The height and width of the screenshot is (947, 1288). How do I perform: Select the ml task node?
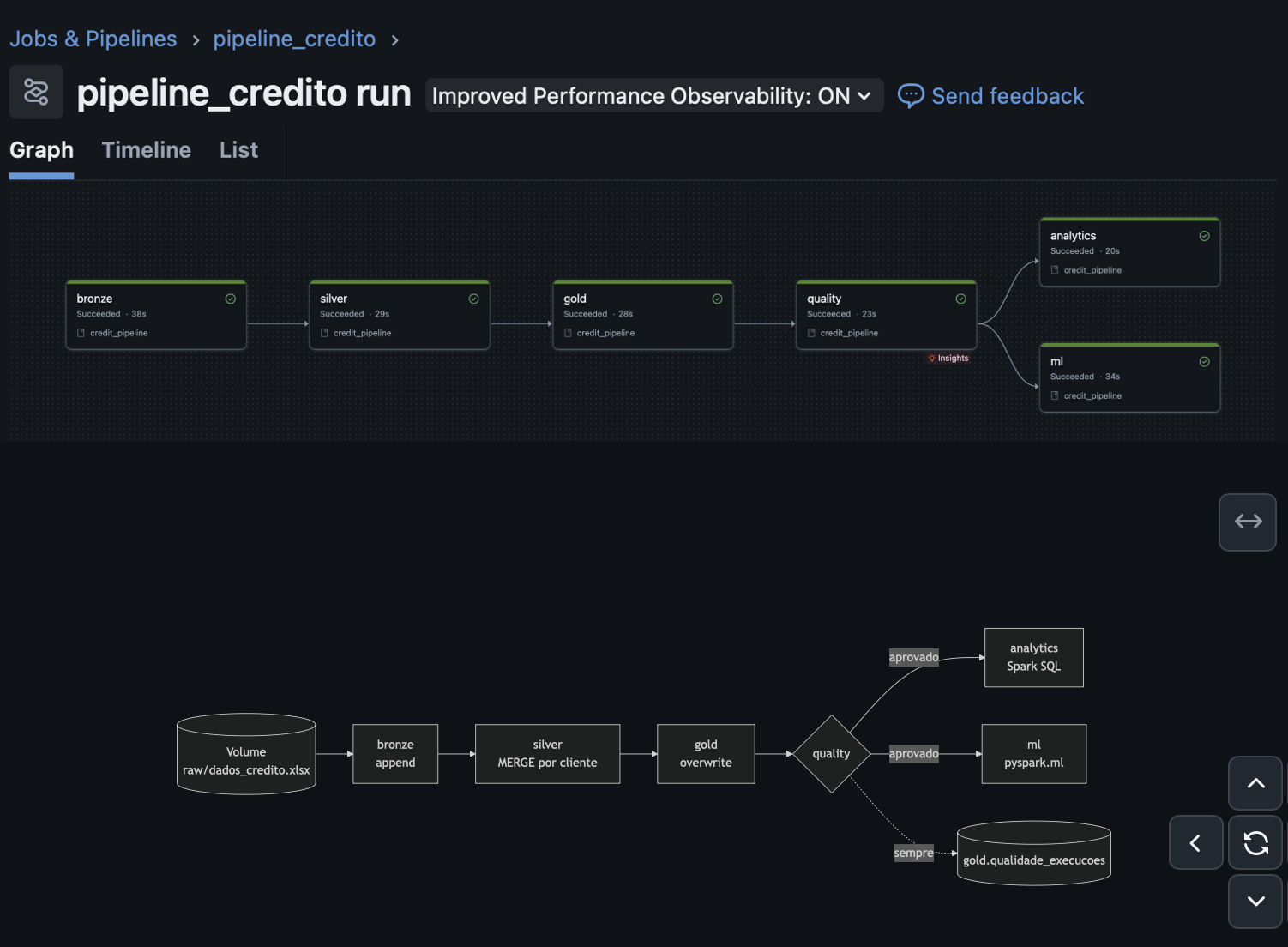(x=1130, y=378)
